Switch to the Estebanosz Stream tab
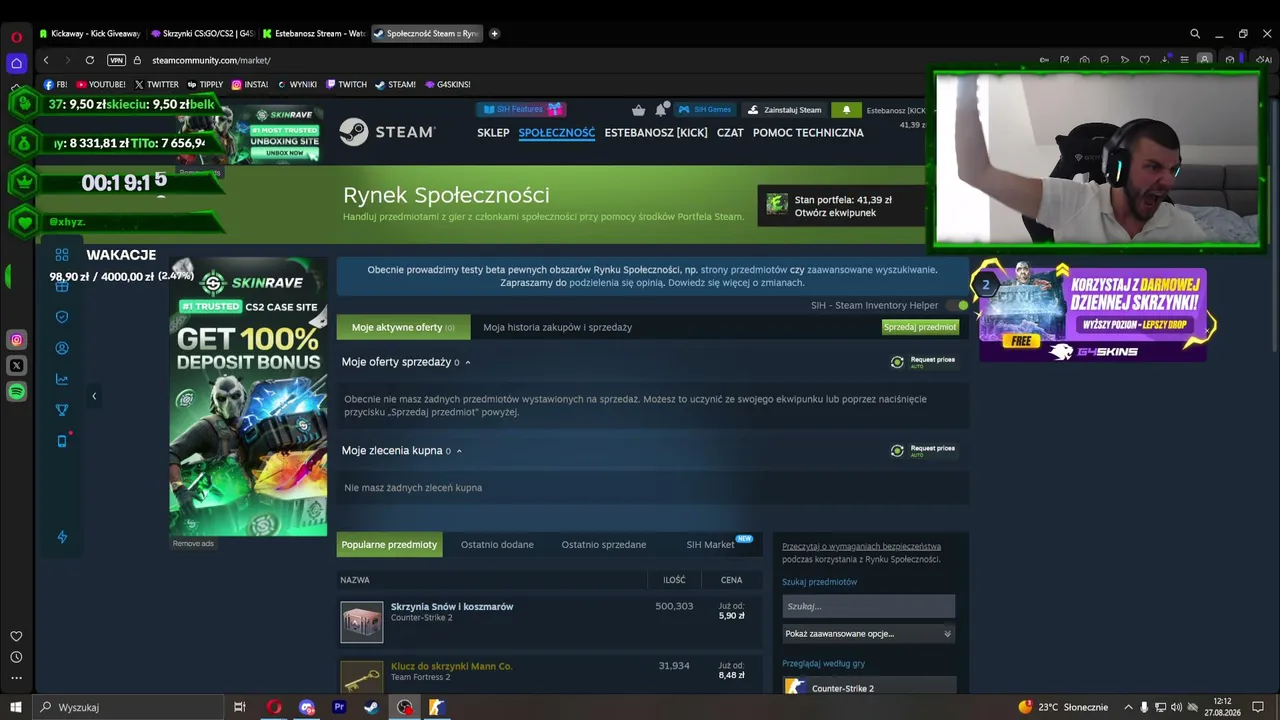This screenshot has width=1280, height=720. pos(315,33)
